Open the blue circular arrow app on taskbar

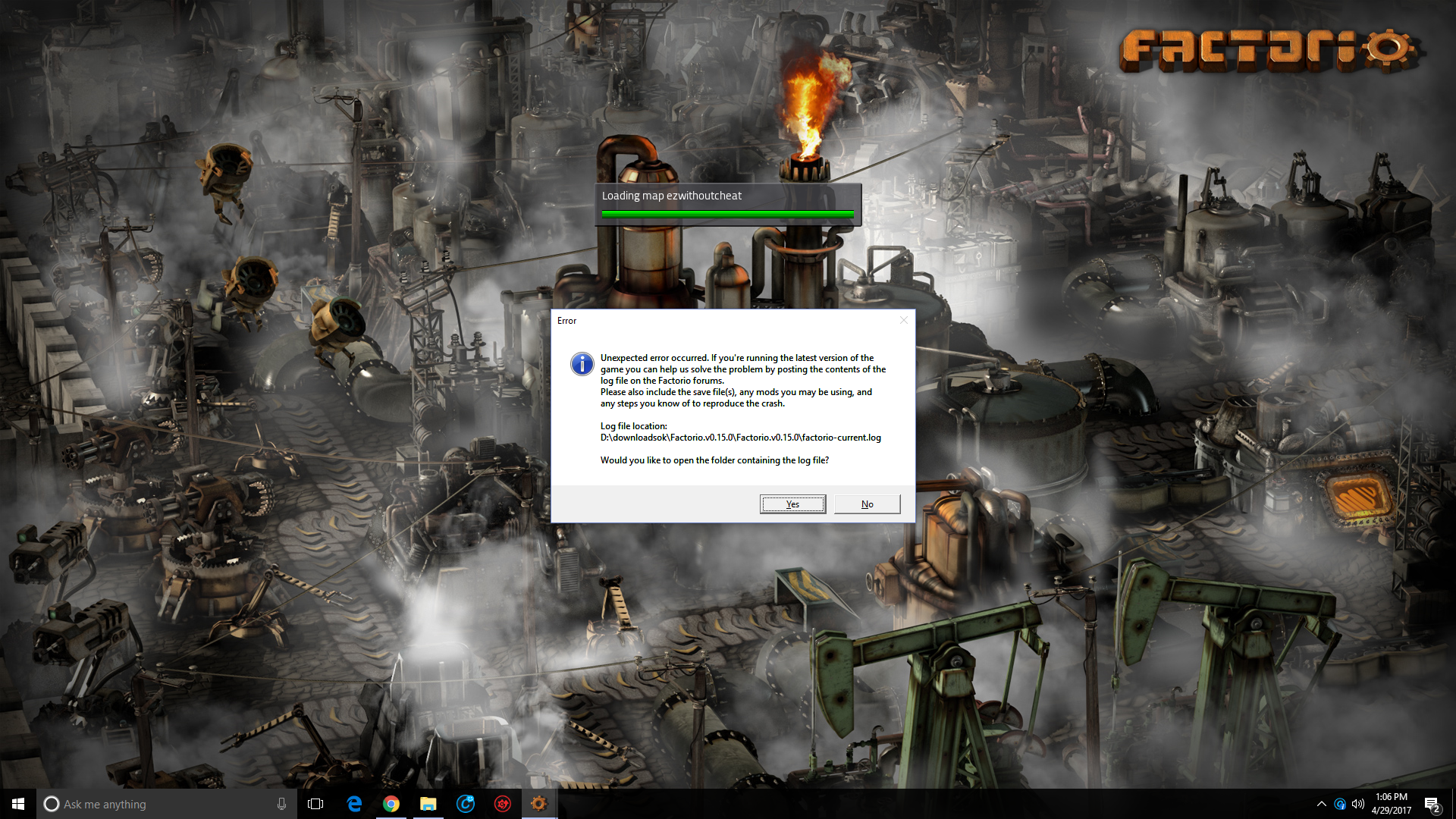tap(465, 804)
